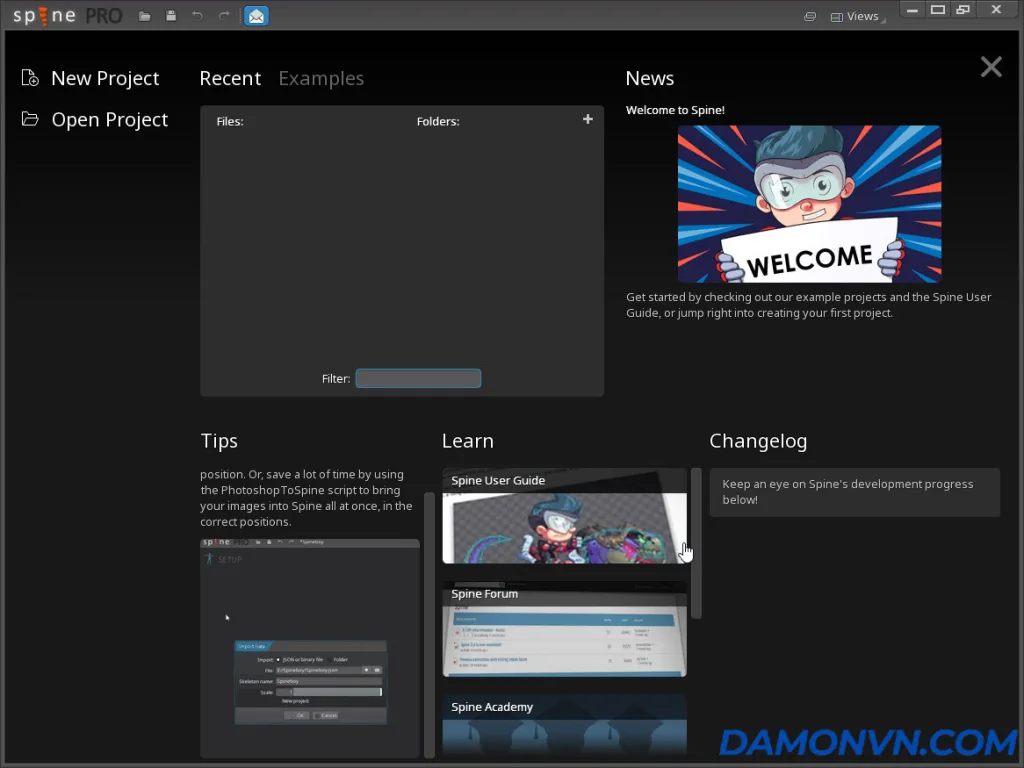This screenshot has width=1024, height=768.
Task: Click the save disk icon in toolbar
Action: (171, 16)
